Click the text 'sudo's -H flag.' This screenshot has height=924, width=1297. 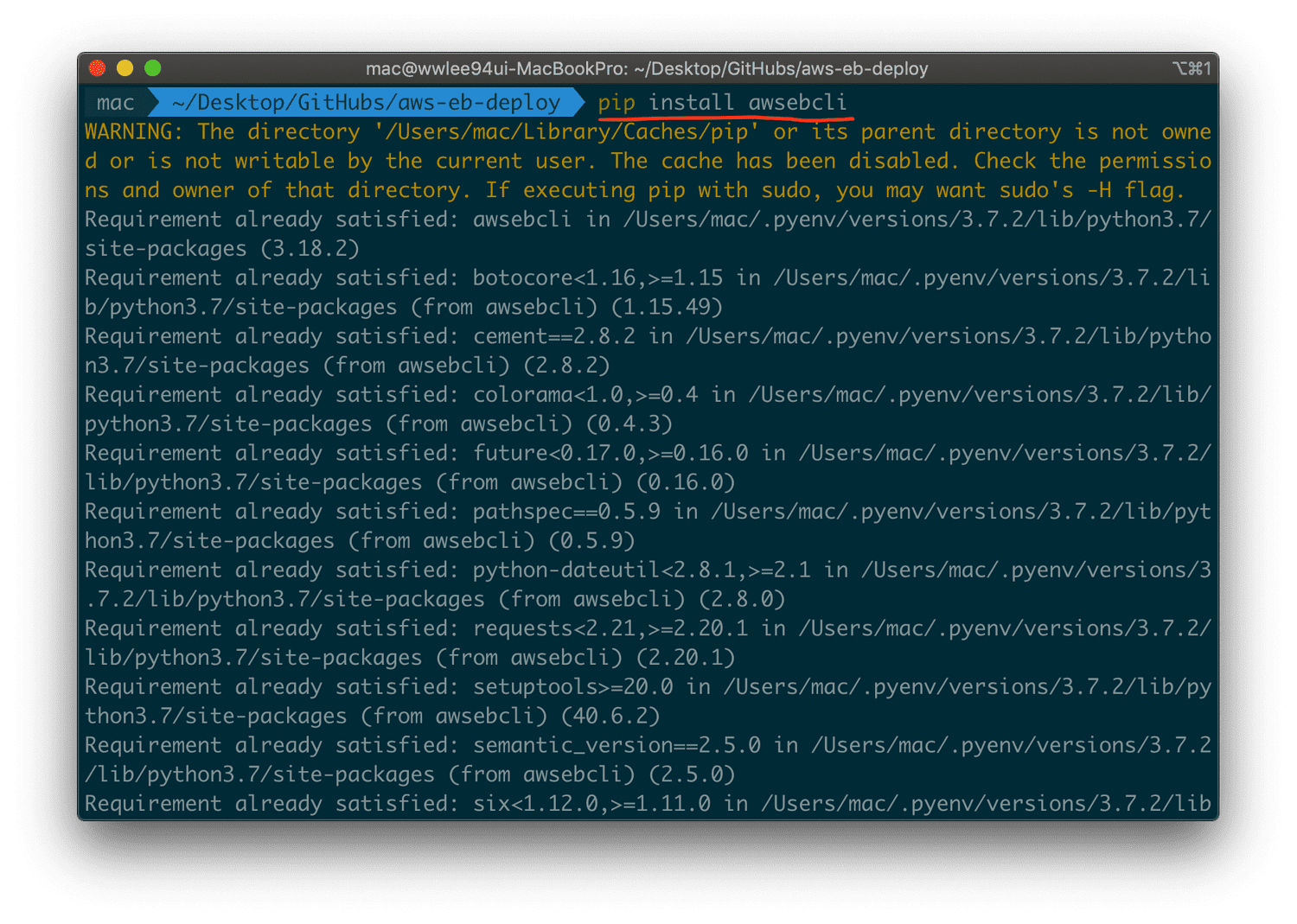pyautogui.click(x=1092, y=190)
